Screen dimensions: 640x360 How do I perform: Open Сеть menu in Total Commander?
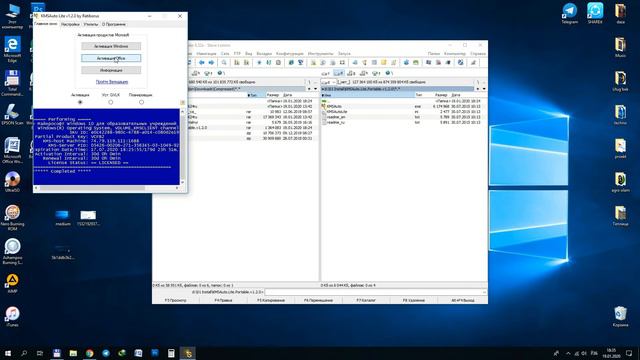pos(225,53)
